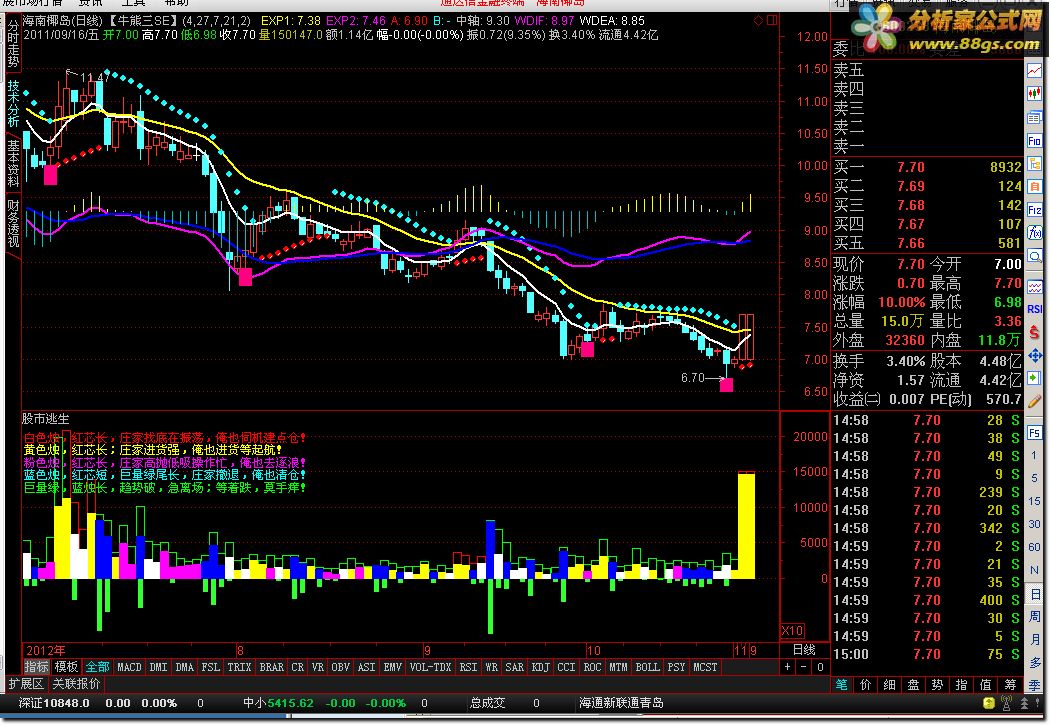Open the quote list window icon
Screen dimensions: 1051x725
coord(1034,117)
